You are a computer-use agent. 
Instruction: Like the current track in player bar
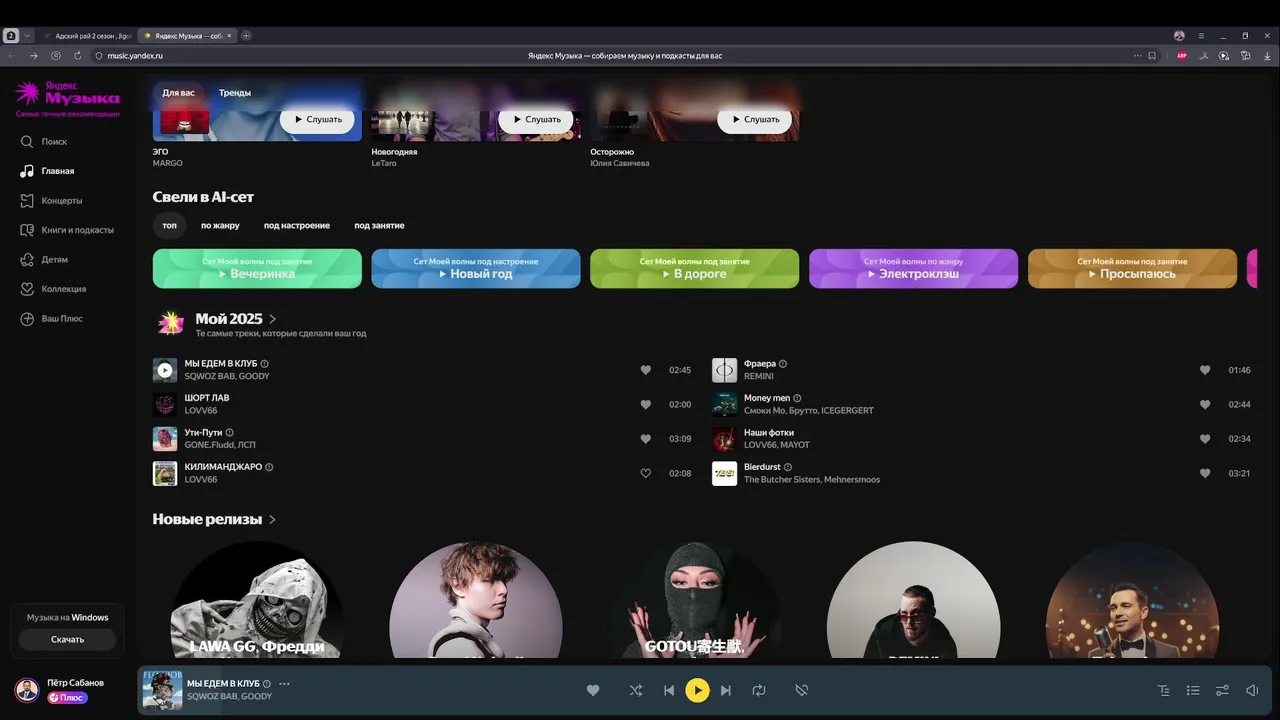click(x=593, y=690)
